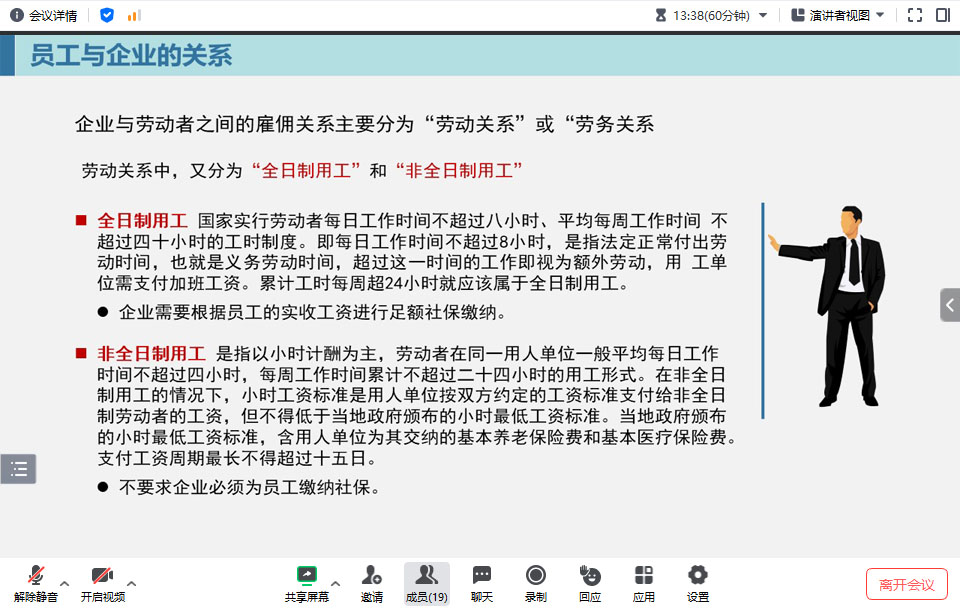Click the presenter figure illustration on slide
960x610 pixels.
[x=828, y=306]
